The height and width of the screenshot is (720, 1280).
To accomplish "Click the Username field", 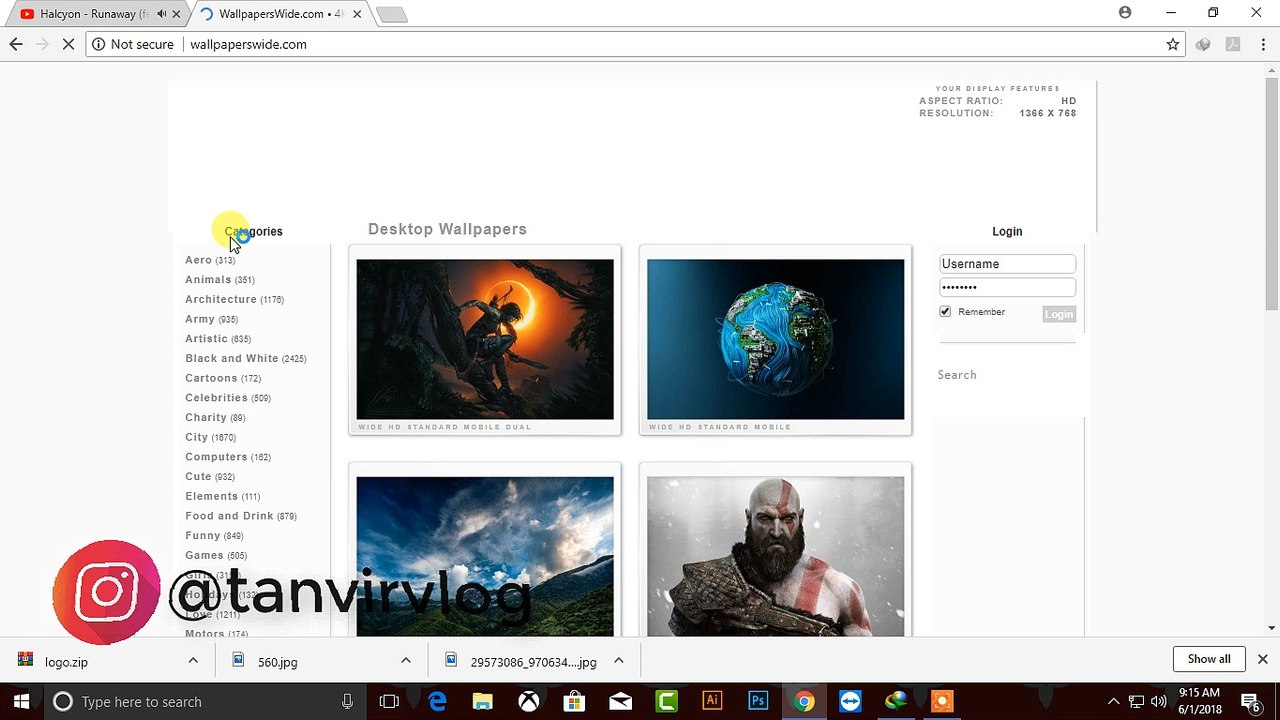I will coord(1007,264).
